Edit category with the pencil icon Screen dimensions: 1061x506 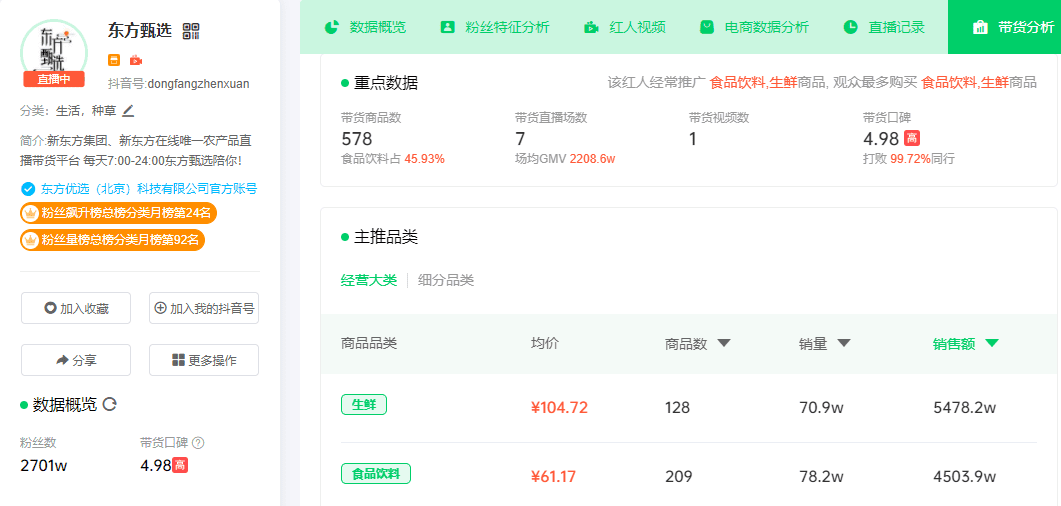(128, 110)
